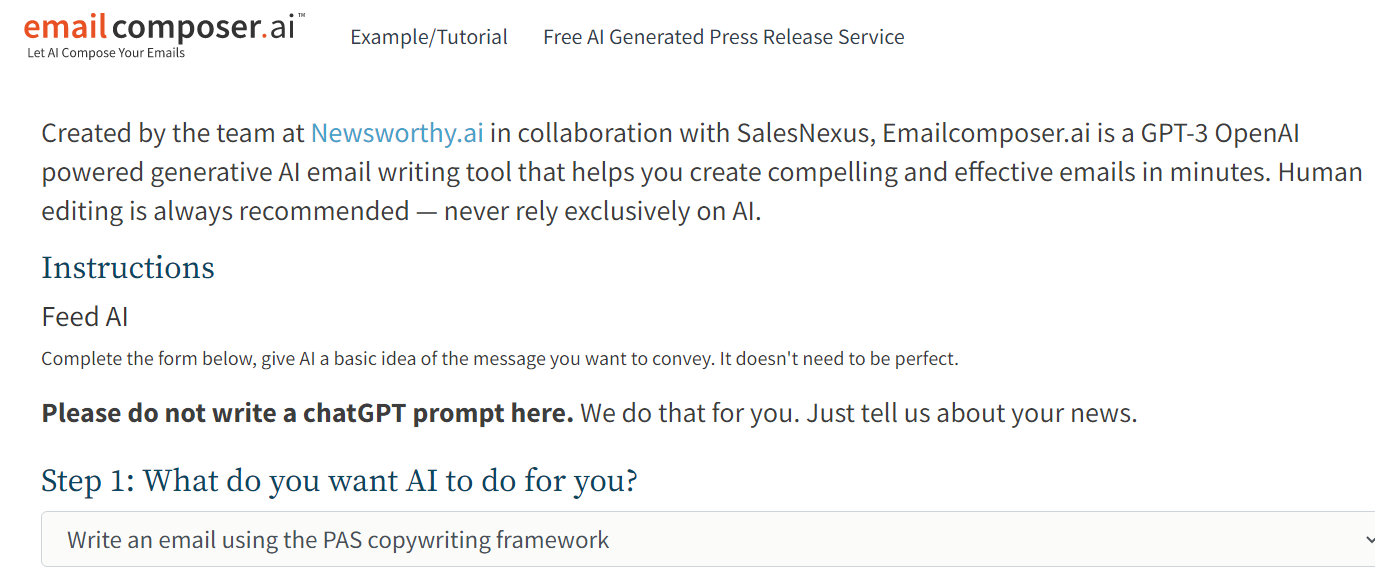Click bold "Please do not write a chatGPT prompt" text

307,413
